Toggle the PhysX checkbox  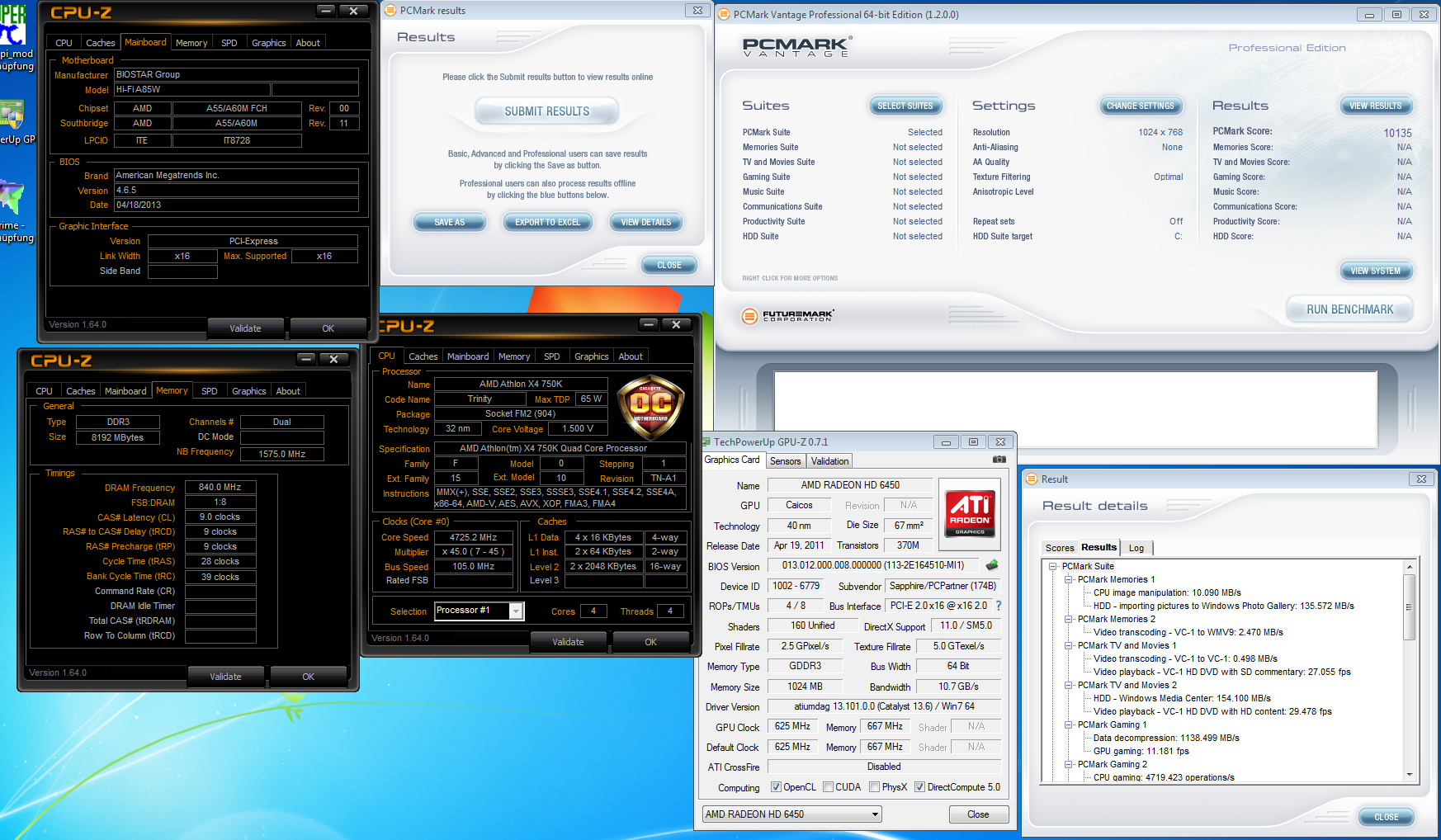(874, 787)
